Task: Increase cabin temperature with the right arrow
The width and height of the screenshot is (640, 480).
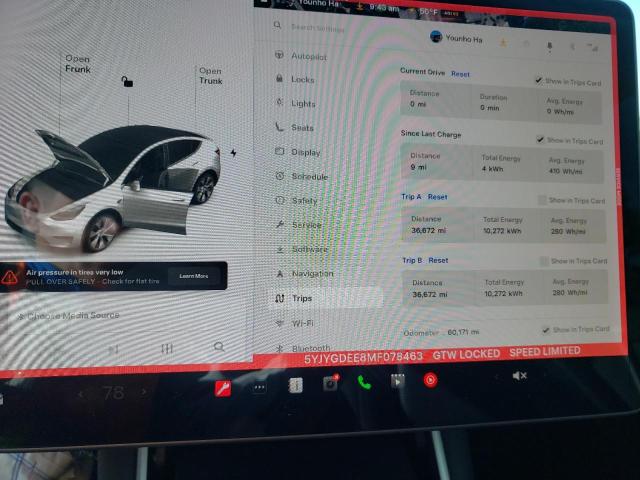Action: 144,392
